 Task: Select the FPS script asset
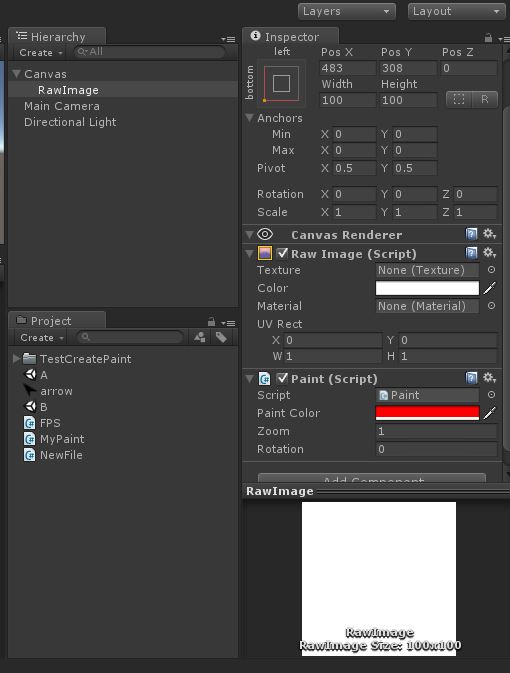(x=42, y=423)
